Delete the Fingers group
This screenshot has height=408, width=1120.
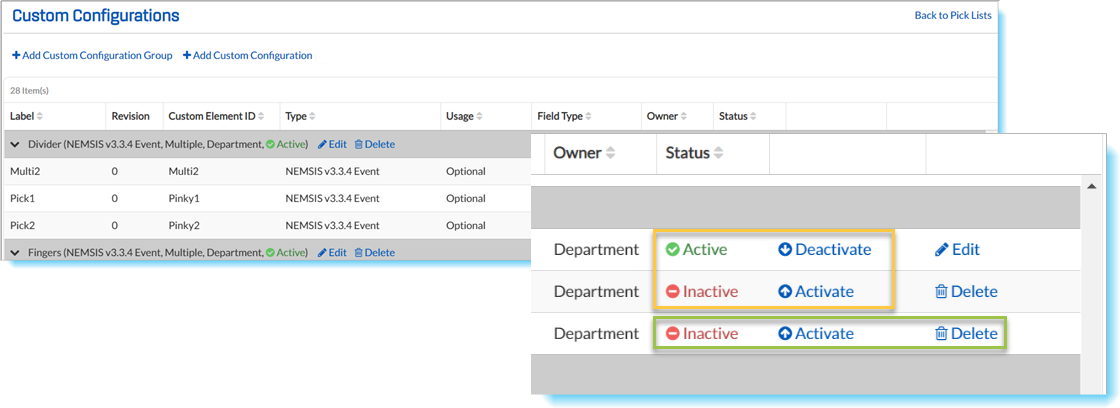374,252
